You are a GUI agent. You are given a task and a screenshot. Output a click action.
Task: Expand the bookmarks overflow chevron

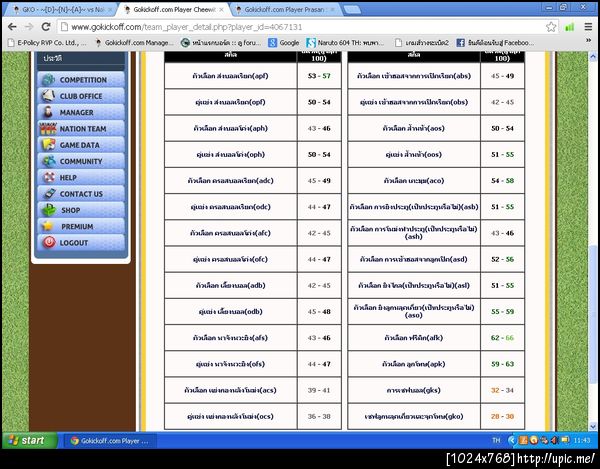(x=588, y=42)
